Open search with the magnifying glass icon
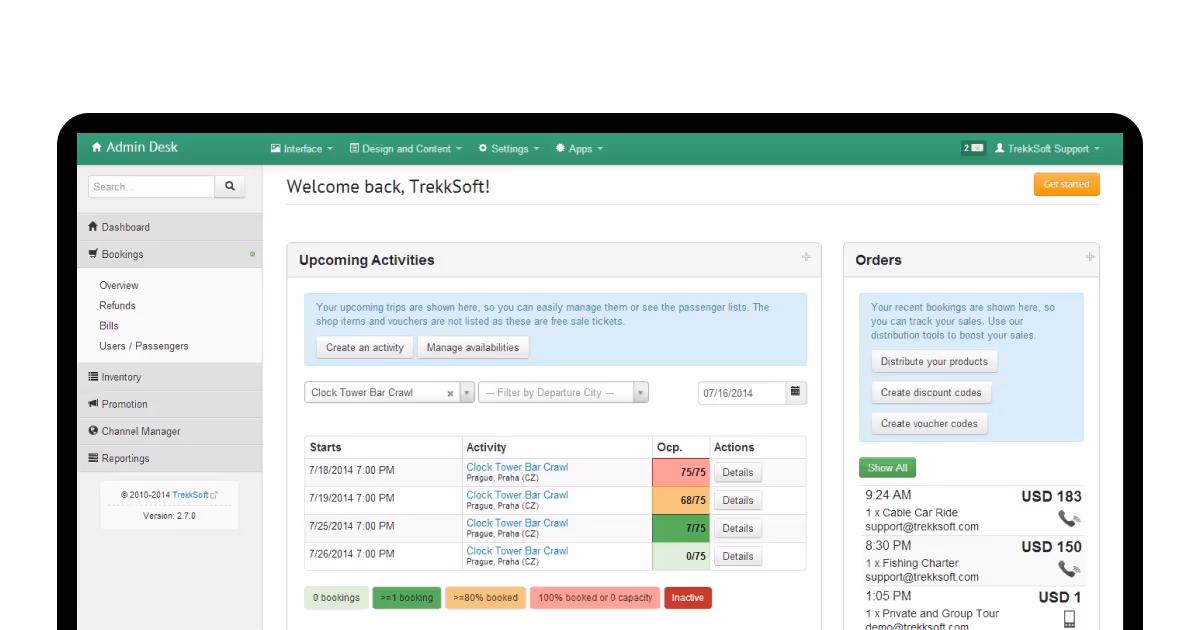Image resolution: width=1200 pixels, height=630 pixels. point(230,187)
